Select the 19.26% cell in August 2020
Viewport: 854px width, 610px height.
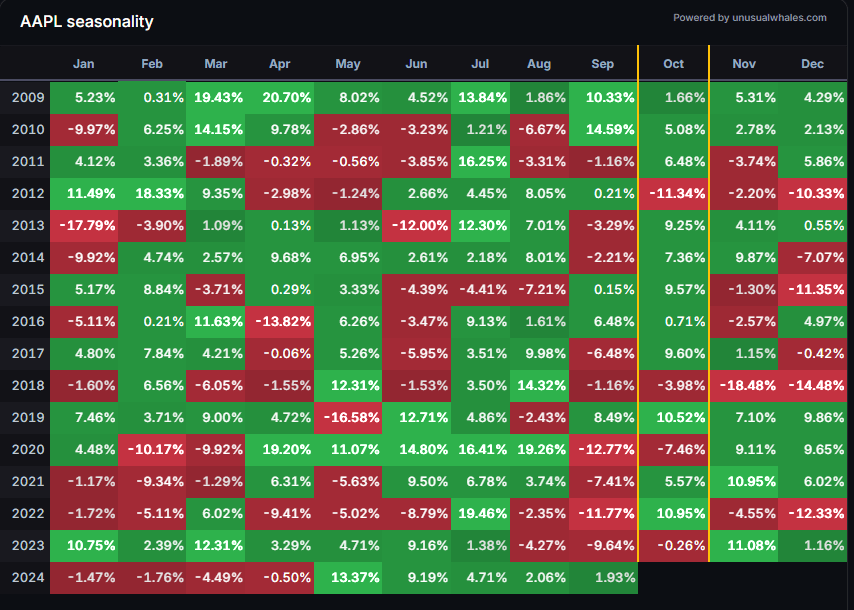point(538,450)
